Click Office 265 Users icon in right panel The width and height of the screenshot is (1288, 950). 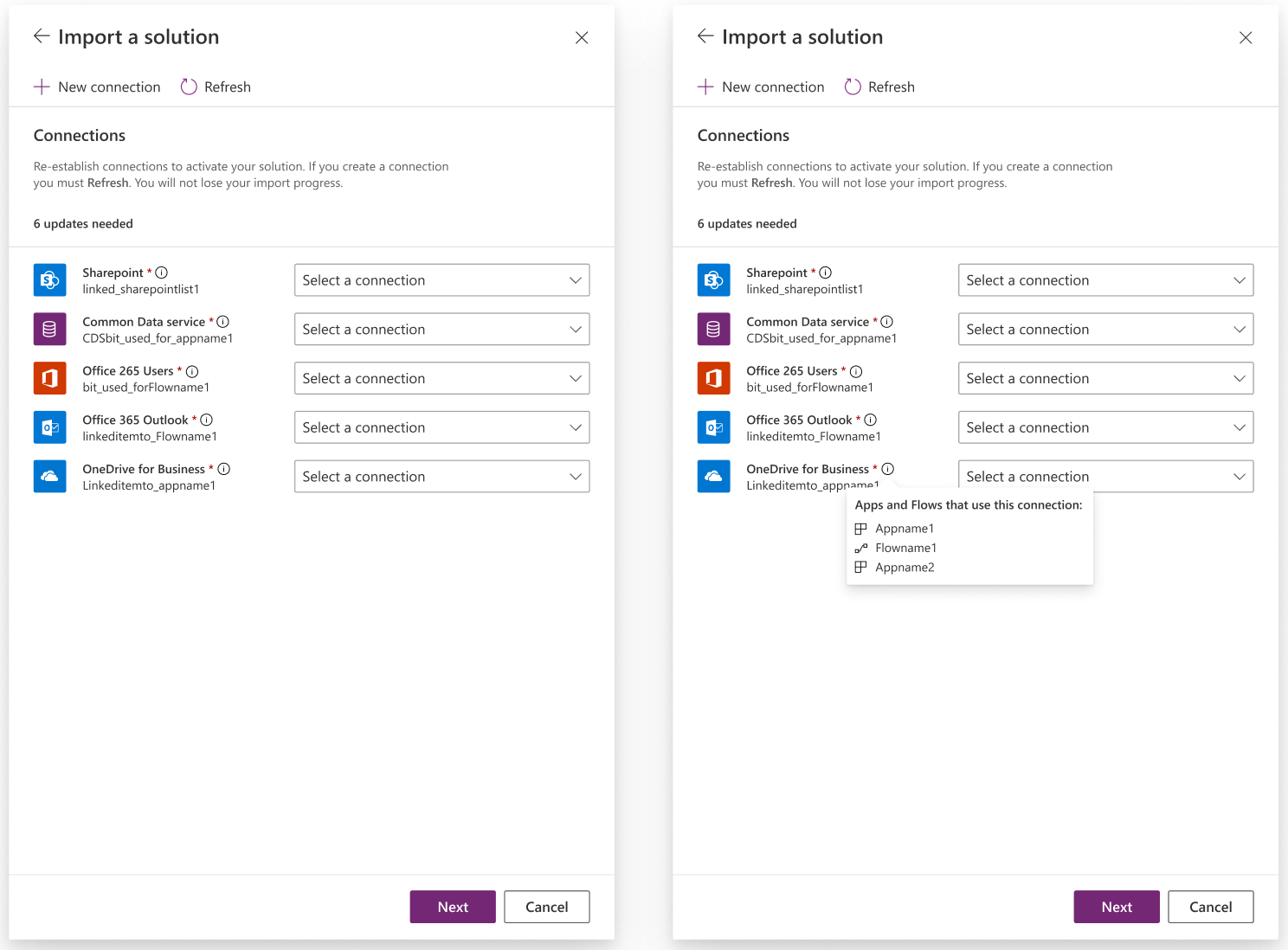pyautogui.click(x=714, y=378)
